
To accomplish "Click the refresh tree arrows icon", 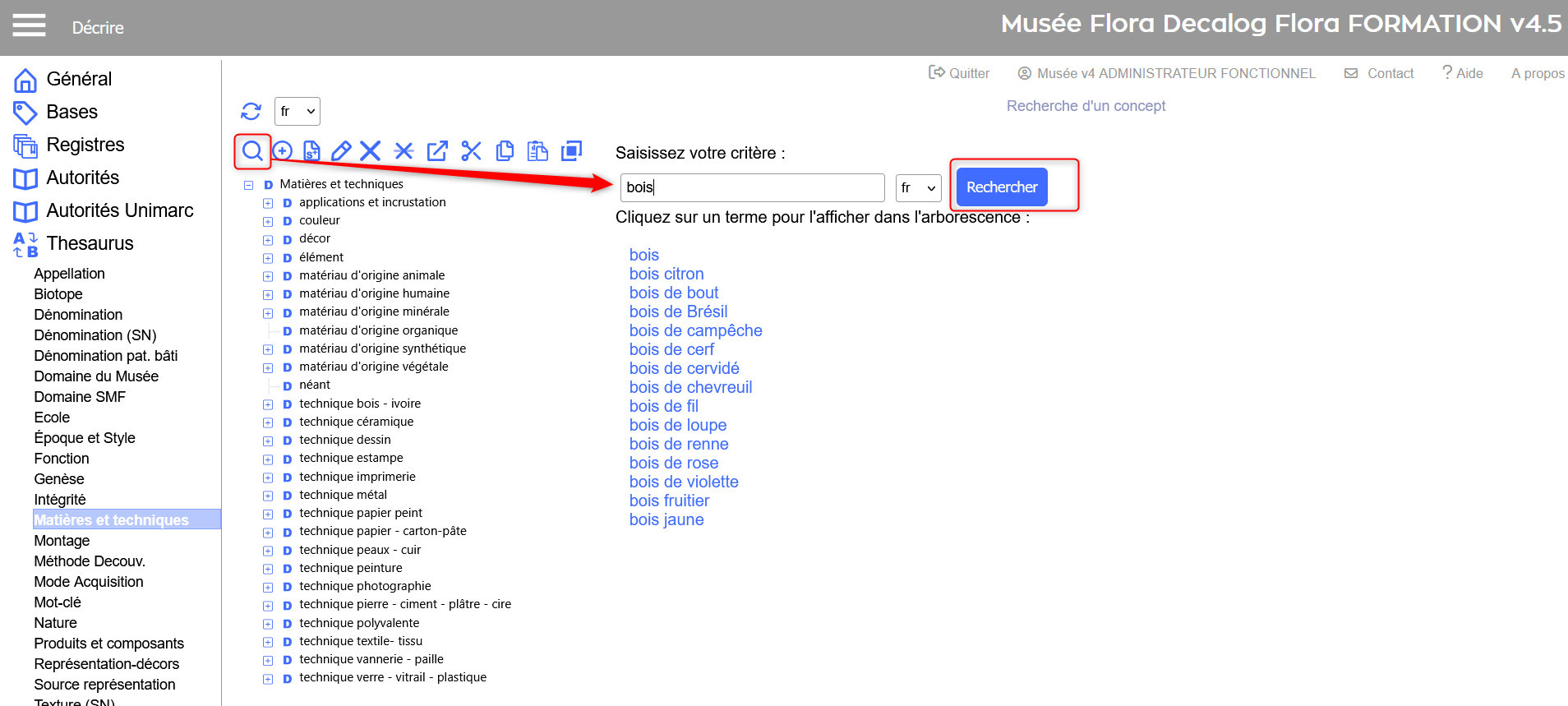I will pos(251,111).
